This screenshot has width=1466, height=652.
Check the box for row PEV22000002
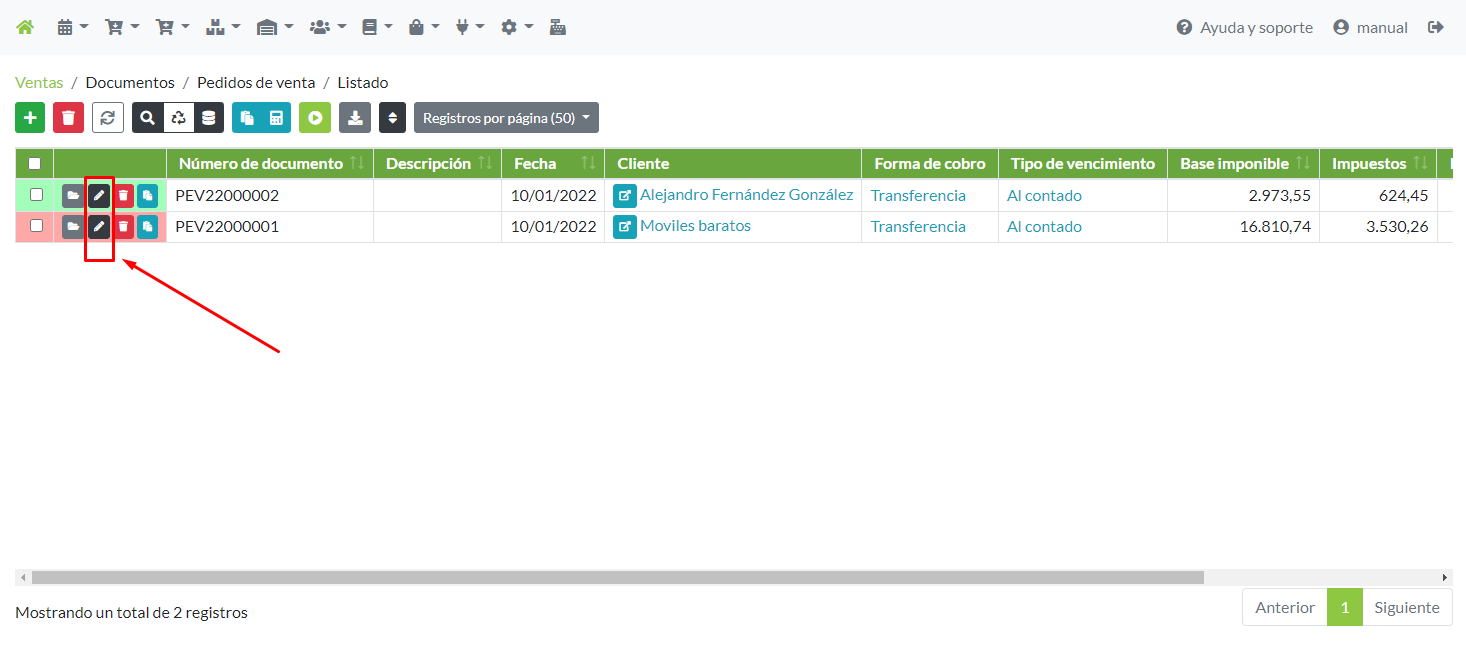pyautogui.click(x=37, y=195)
